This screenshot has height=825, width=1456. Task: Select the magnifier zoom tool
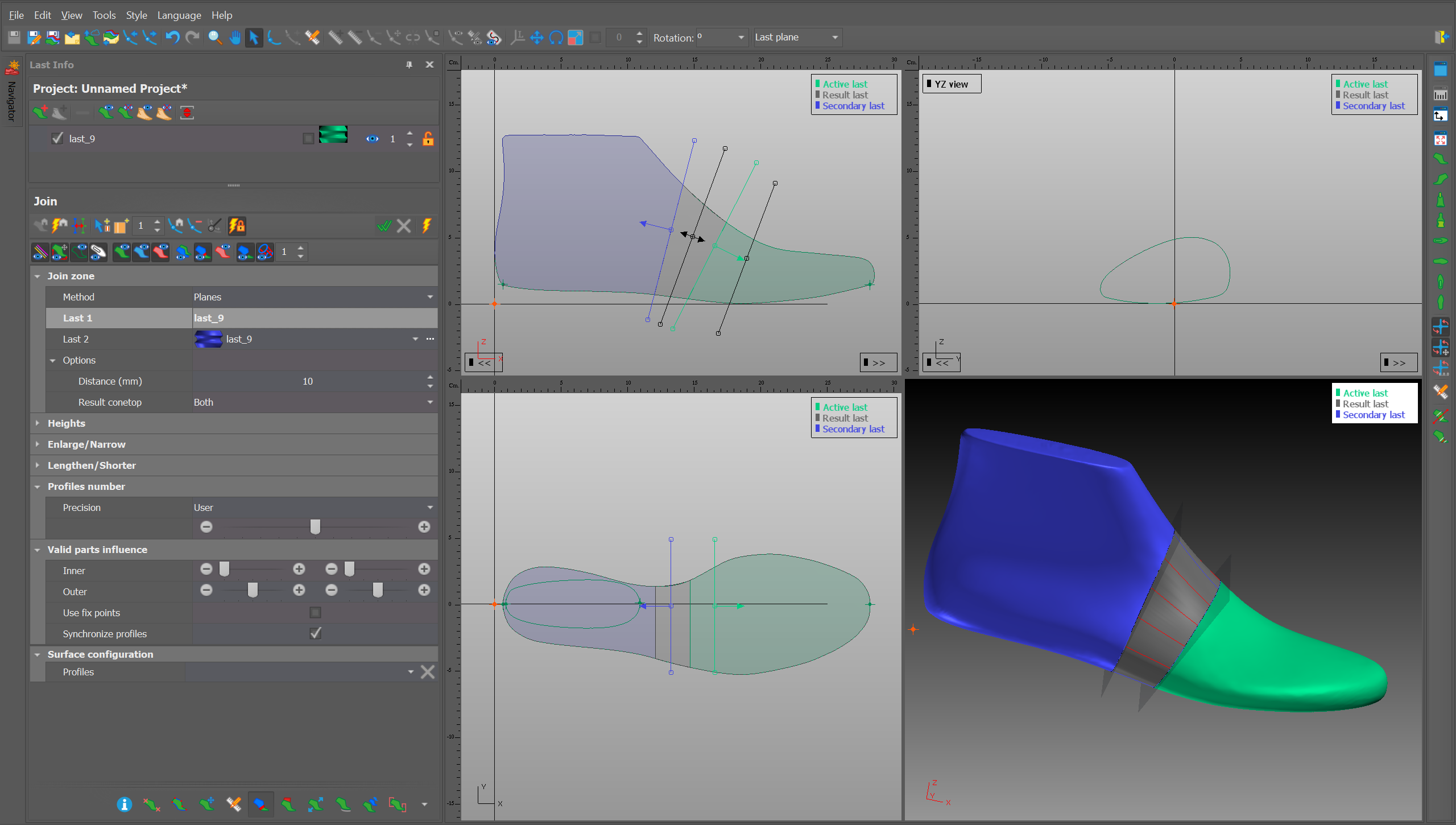214,38
